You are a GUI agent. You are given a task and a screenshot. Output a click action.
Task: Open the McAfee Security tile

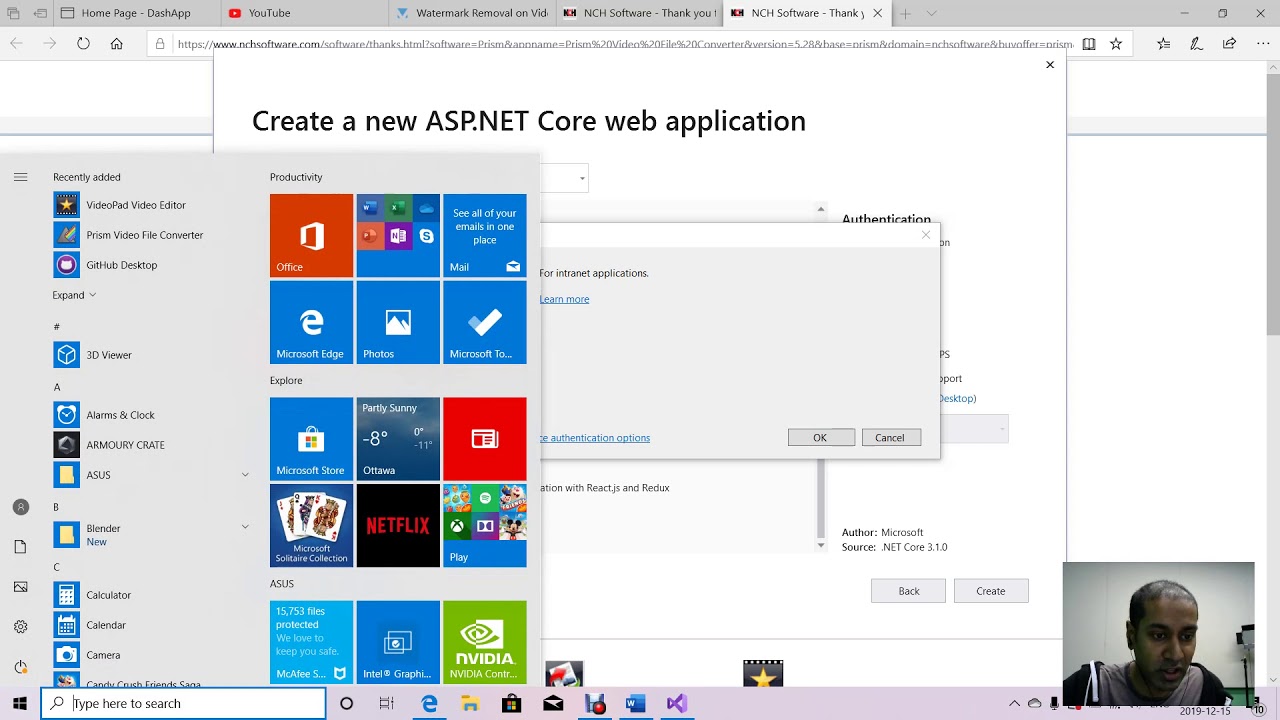click(311, 642)
